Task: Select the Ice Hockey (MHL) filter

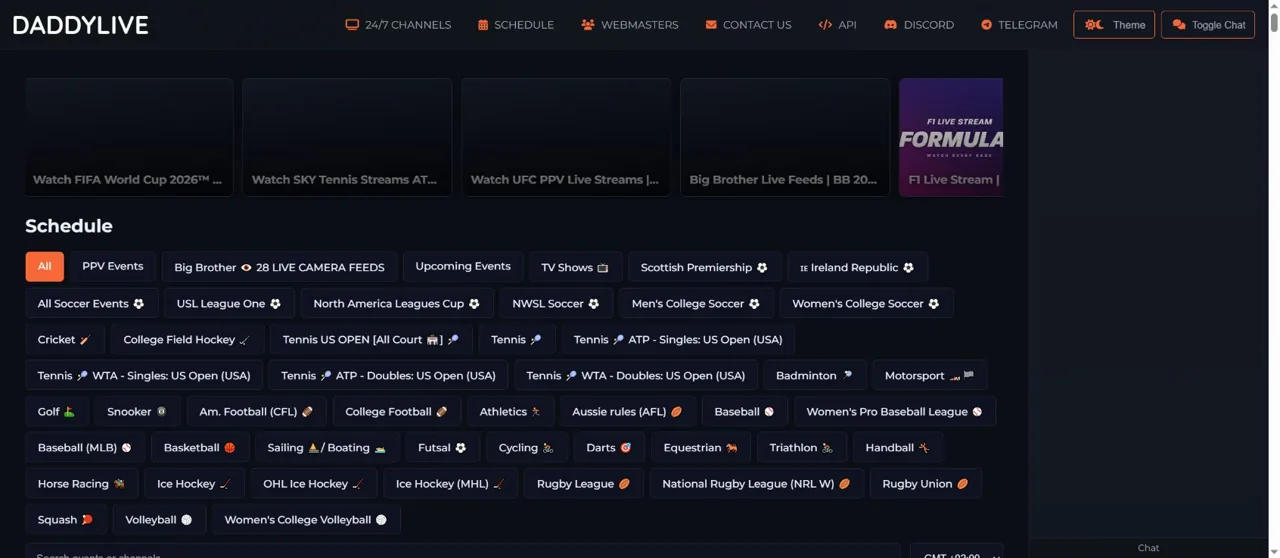Action: pos(451,483)
